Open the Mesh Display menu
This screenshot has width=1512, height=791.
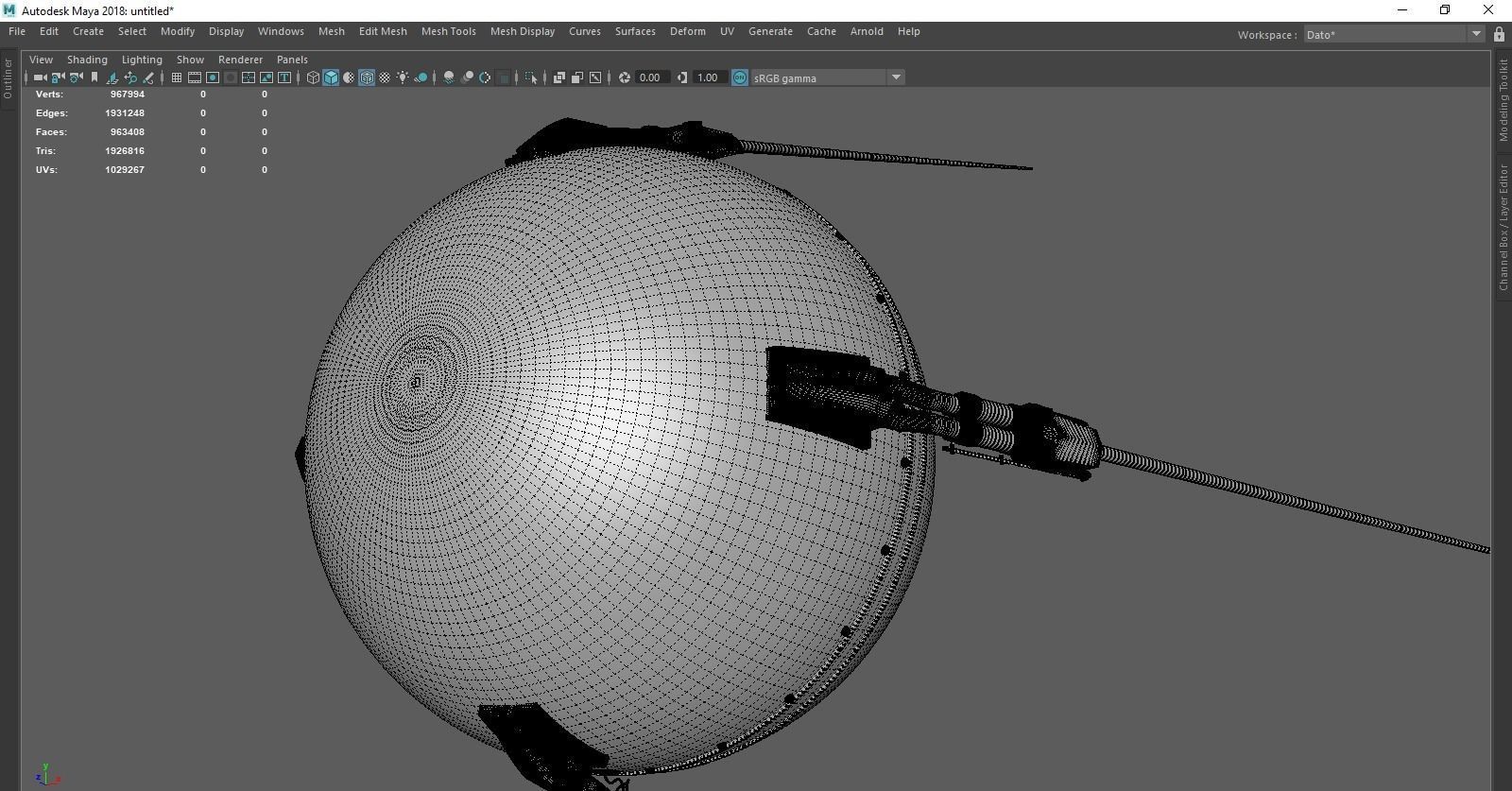pyautogui.click(x=523, y=31)
